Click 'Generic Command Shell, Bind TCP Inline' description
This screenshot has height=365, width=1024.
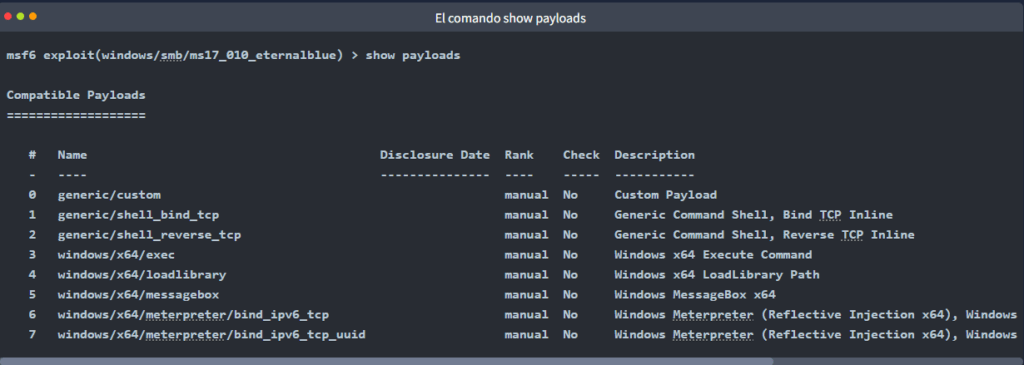pos(754,215)
